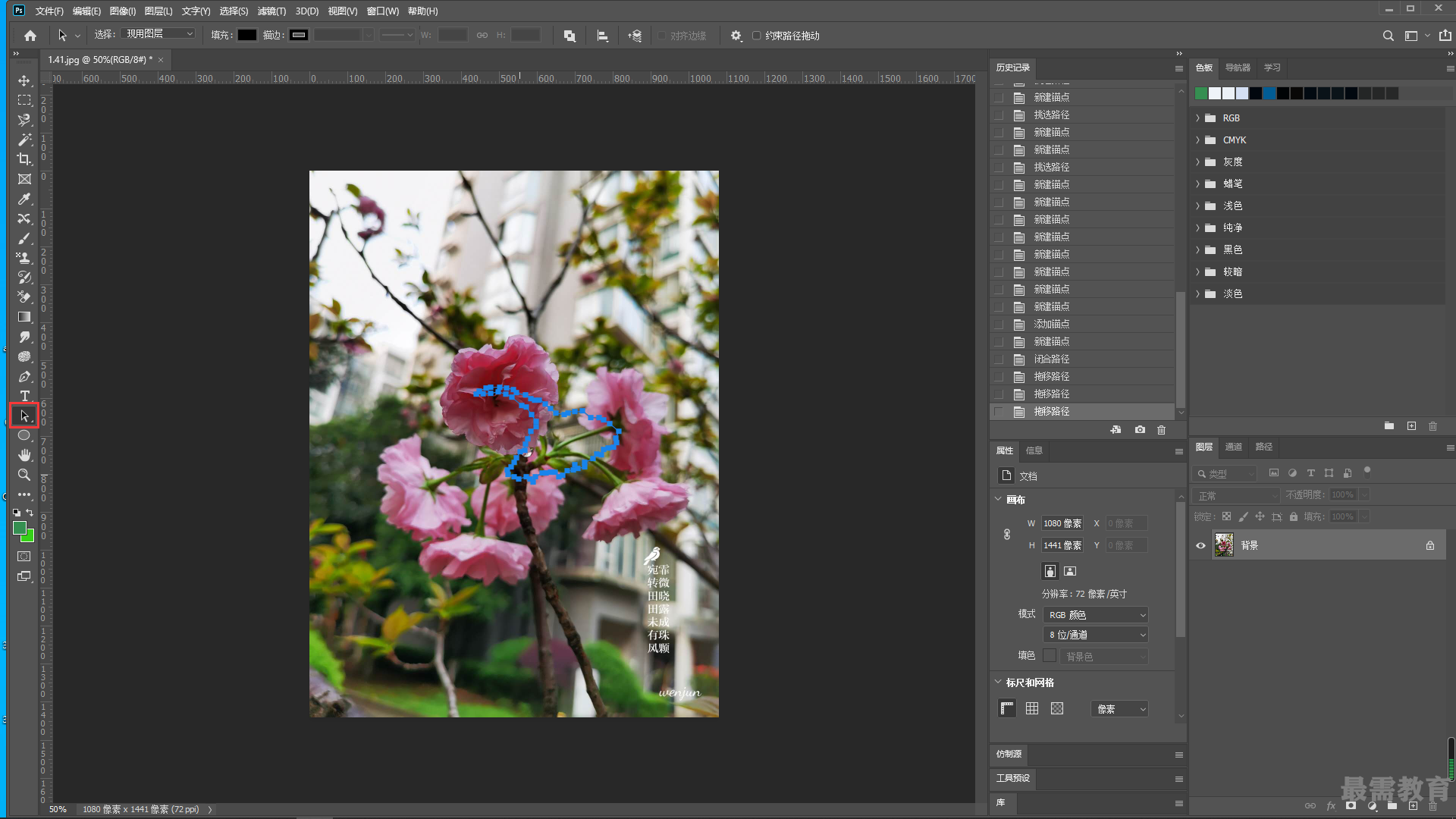Toggle lock transparent pixels in Layers
This screenshot has height=819, width=1456.
pyautogui.click(x=1226, y=516)
